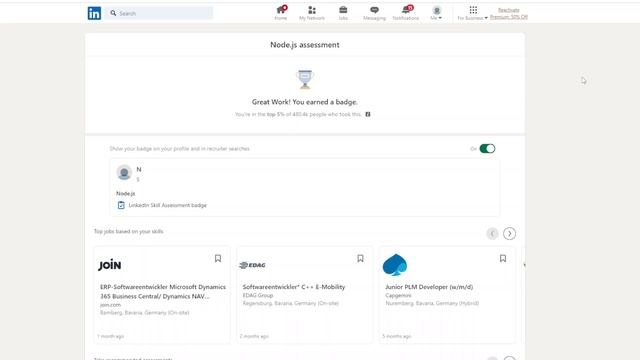Click the info icon beside top 5% text
The height and width of the screenshot is (360, 640).
click(x=368, y=114)
